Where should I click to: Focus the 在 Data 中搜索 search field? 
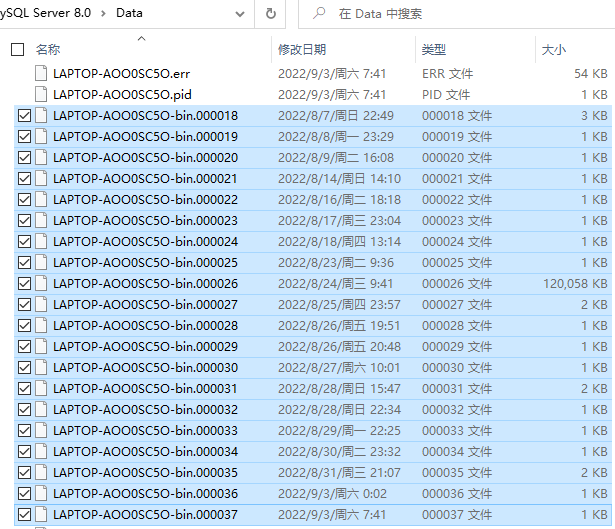(x=457, y=14)
